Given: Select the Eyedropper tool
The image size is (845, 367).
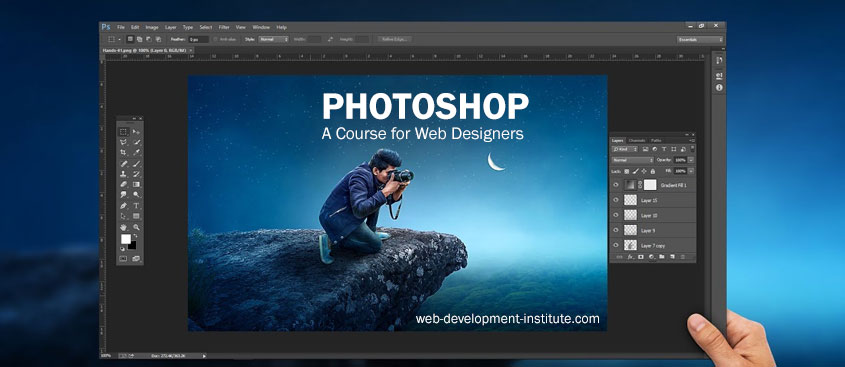Looking at the screenshot, I should pos(136,152).
